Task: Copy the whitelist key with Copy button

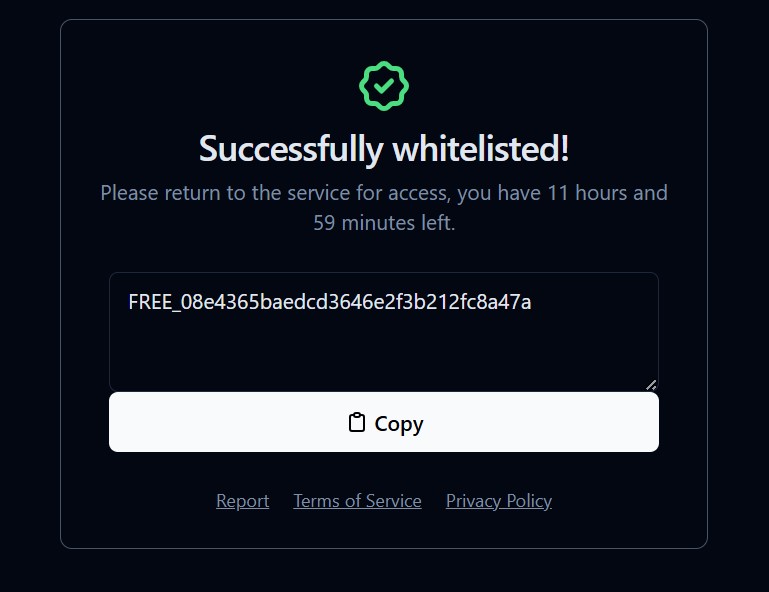Action: pyautogui.click(x=384, y=422)
